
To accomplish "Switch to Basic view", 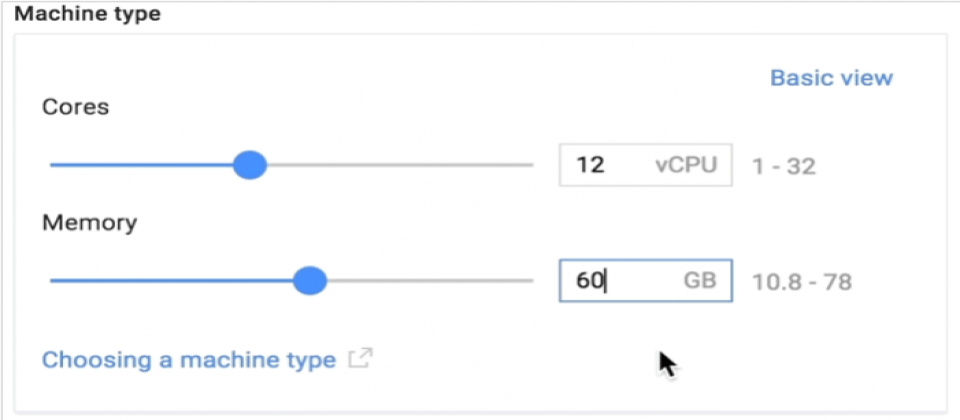I will pyautogui.click(x=831, y=78).
